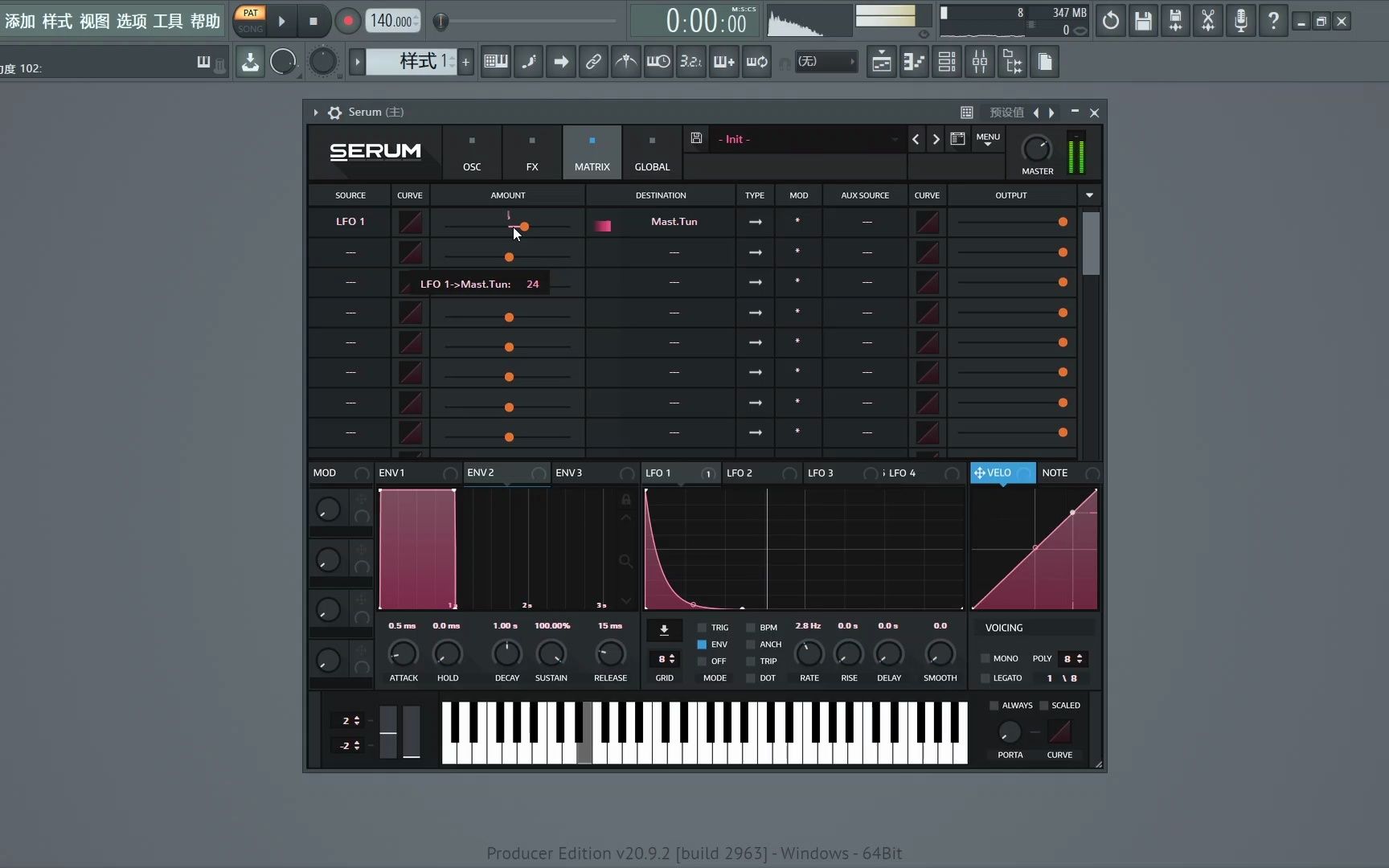Image resolution: width=1389 pixels, height=868 pixels.
Task: Open the pattern selector 样式 1
Action: (412, 62)
